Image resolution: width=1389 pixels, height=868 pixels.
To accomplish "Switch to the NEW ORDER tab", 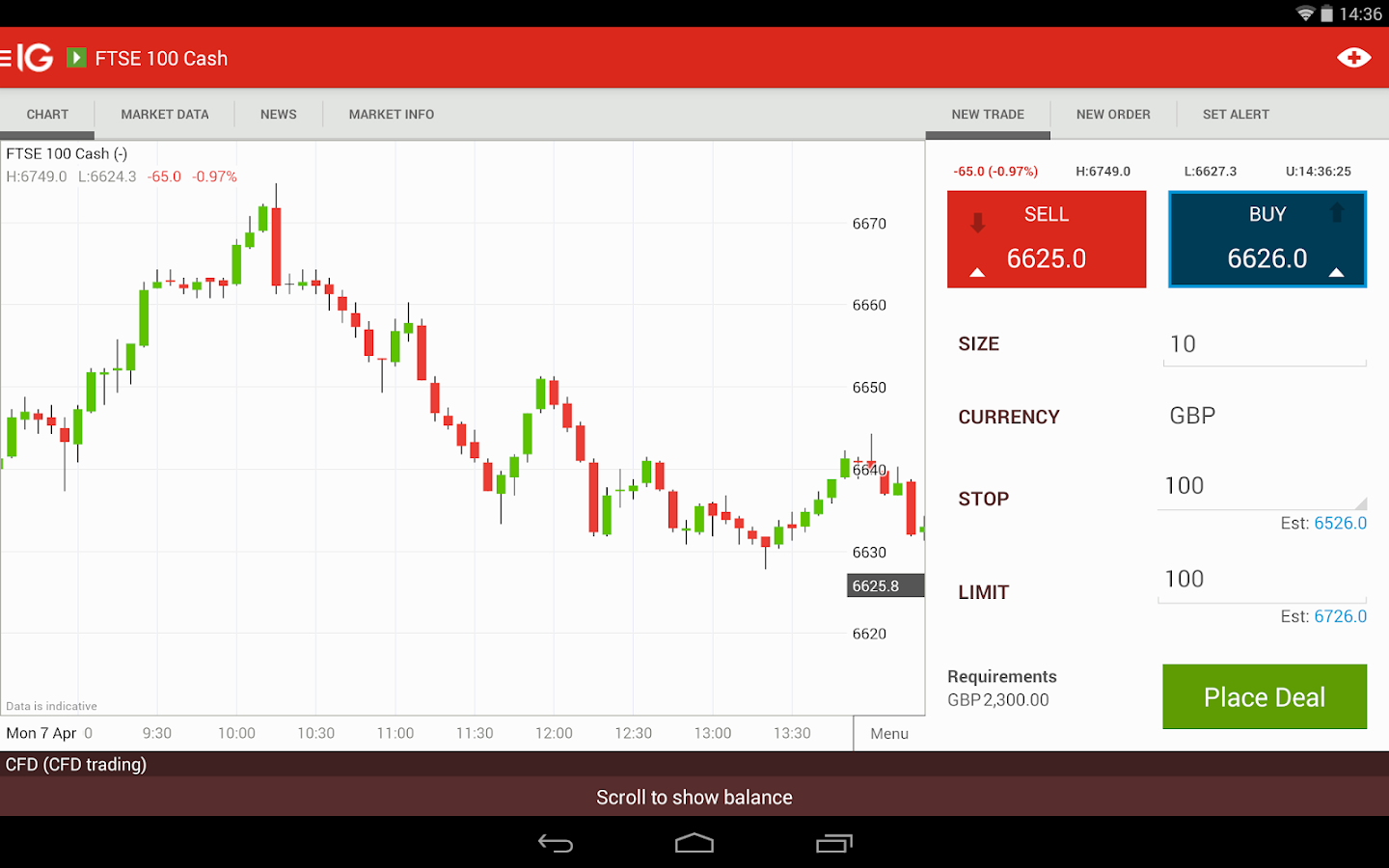I will 1113,114.
